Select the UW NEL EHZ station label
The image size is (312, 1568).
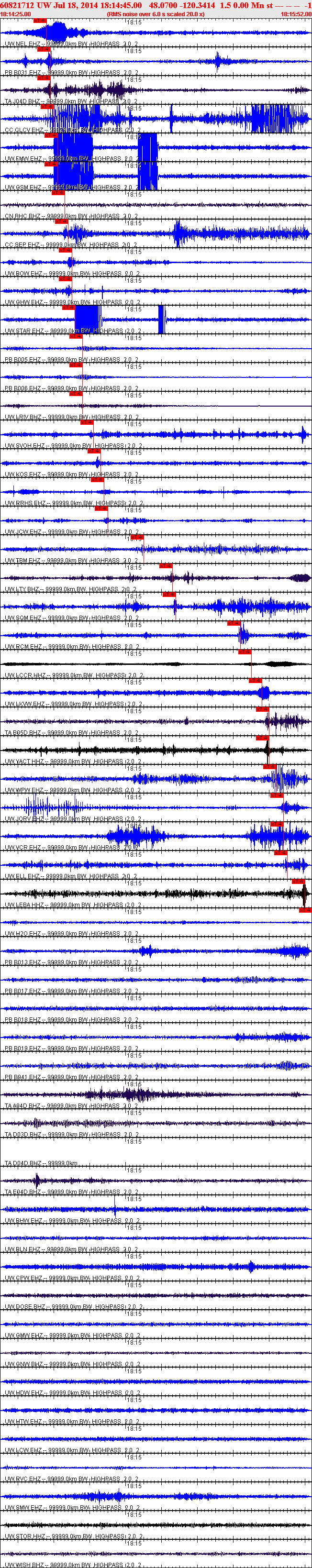71,44
